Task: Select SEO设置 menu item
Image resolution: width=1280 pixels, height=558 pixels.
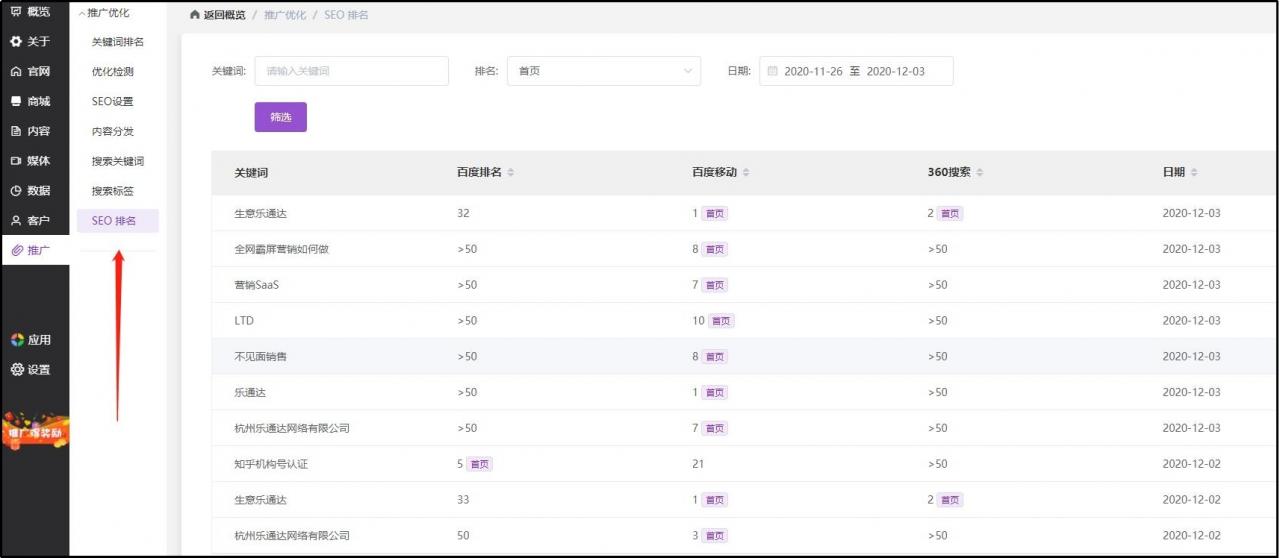Action: [x=112, y=102]
